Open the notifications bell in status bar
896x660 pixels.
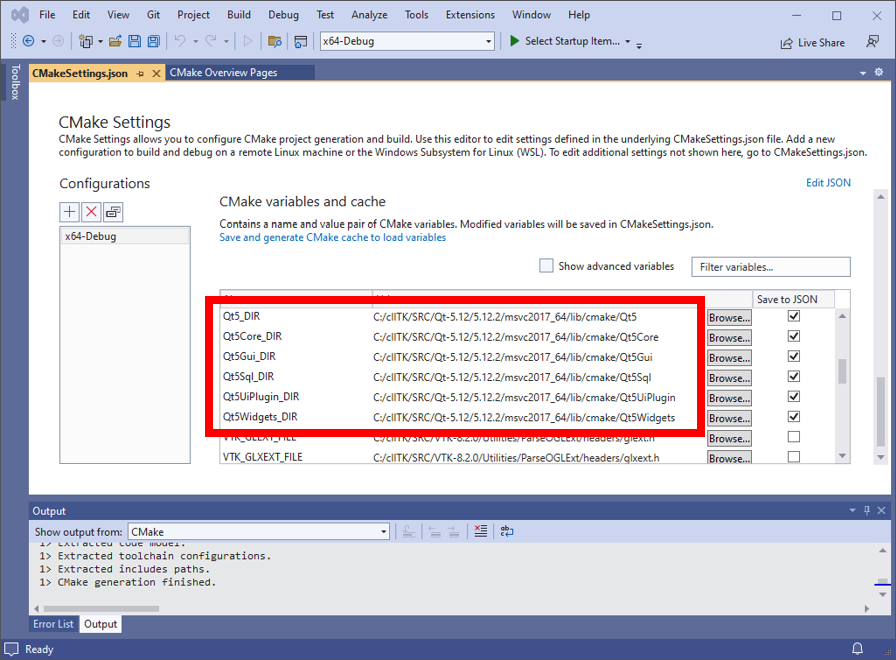point(858,649)
